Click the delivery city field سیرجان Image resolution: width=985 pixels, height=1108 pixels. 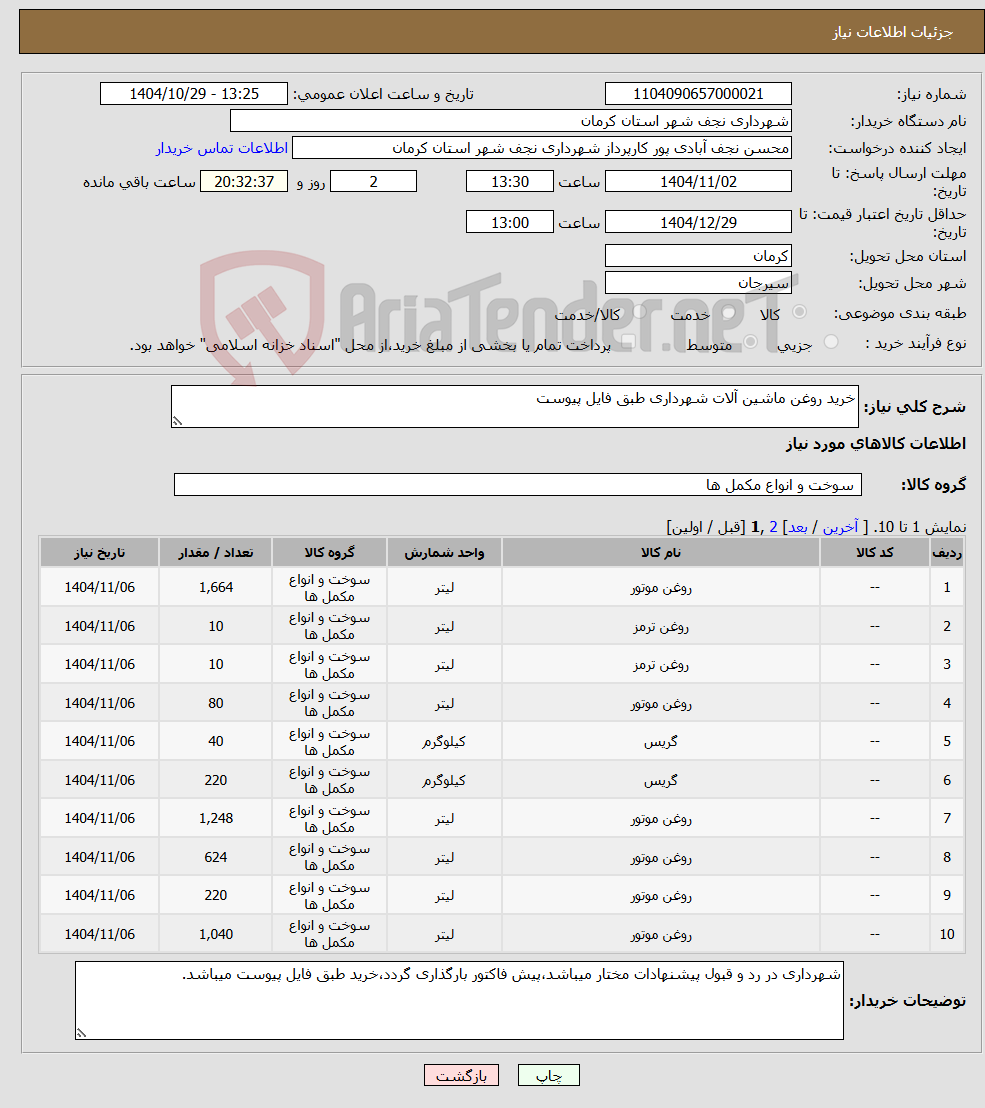tap(698, 283)
